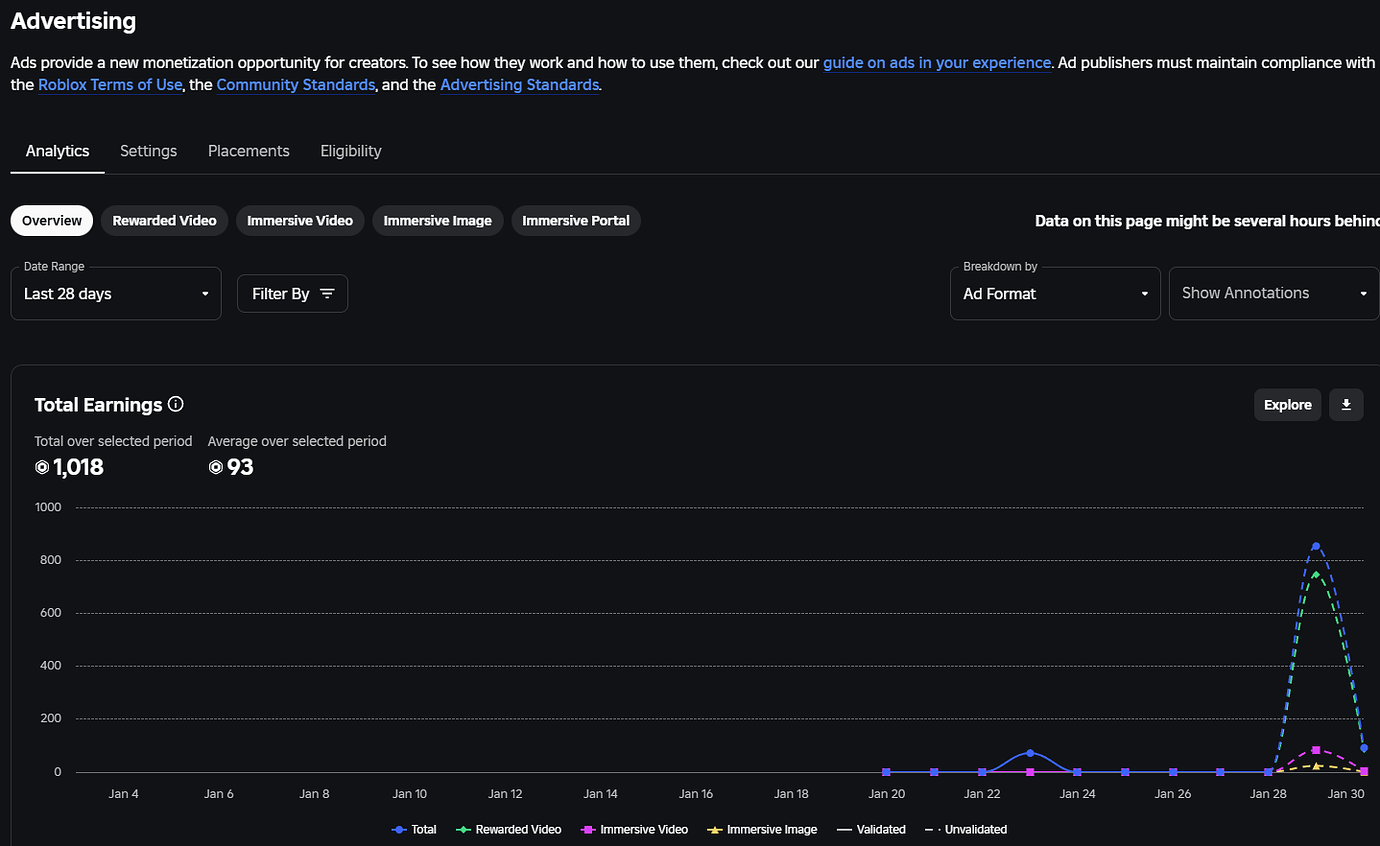Toggle the Overview filter pill
This screenshot has width=1380, height=846.
coord(51,220)
